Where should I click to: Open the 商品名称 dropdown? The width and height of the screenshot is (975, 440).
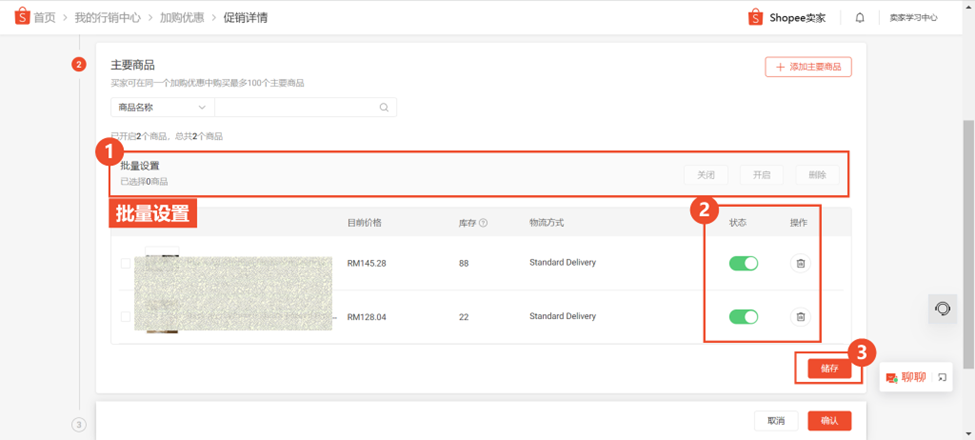162,107
